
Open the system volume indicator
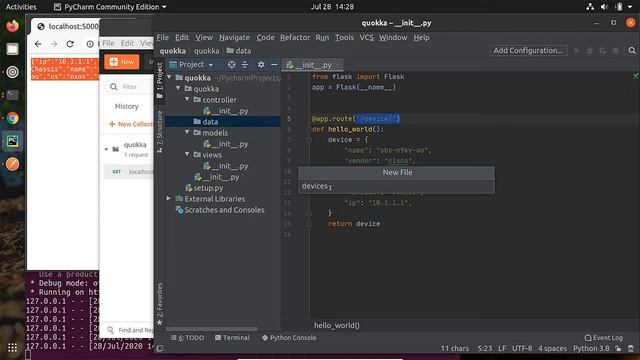604,7
